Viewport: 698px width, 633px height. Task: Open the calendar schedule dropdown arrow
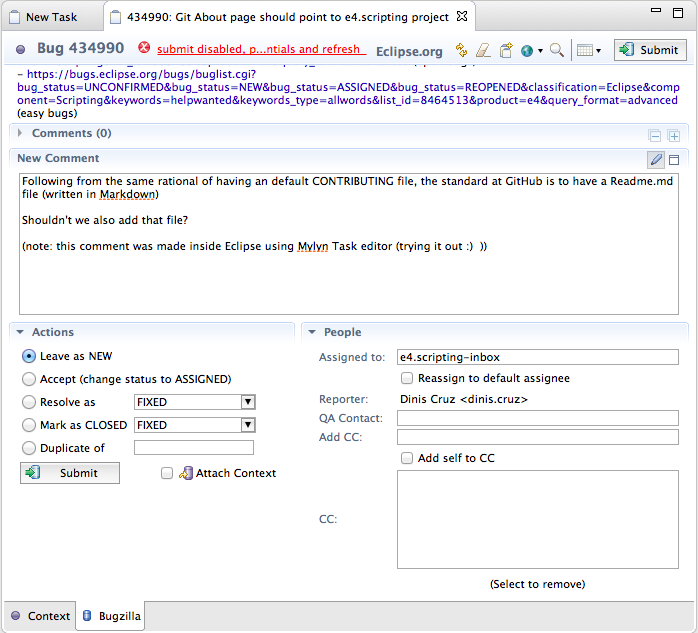599,51
